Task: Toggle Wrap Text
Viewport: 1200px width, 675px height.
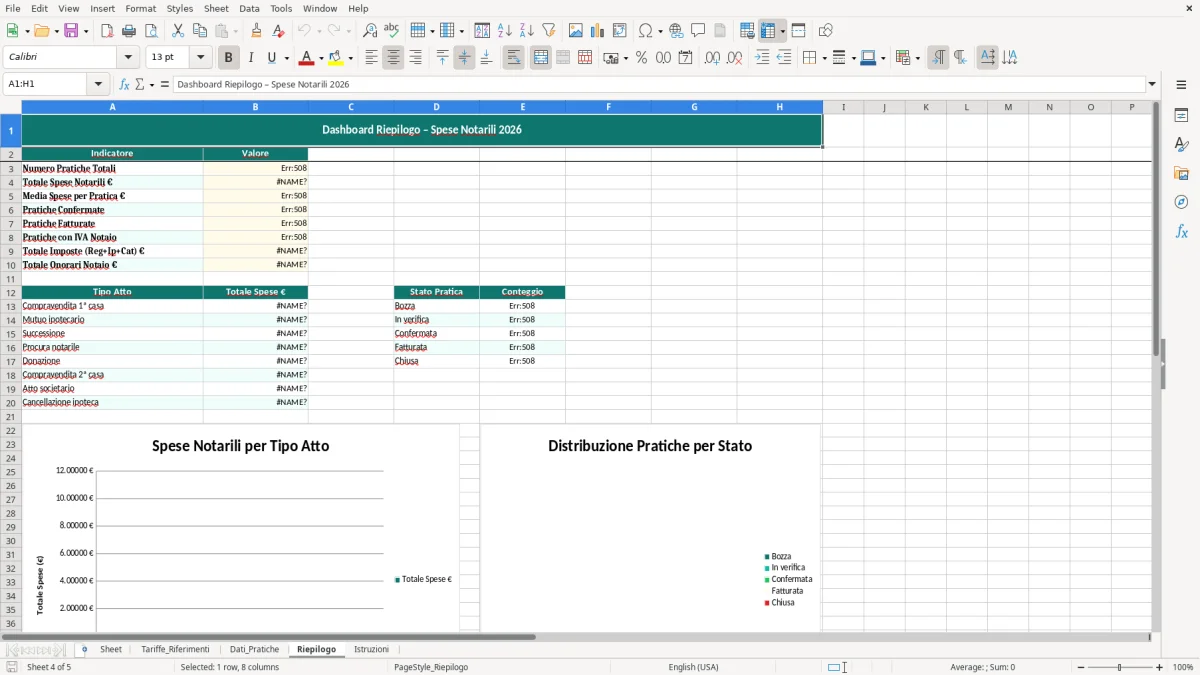Action: pyautogui.click(x=514, y=58)
